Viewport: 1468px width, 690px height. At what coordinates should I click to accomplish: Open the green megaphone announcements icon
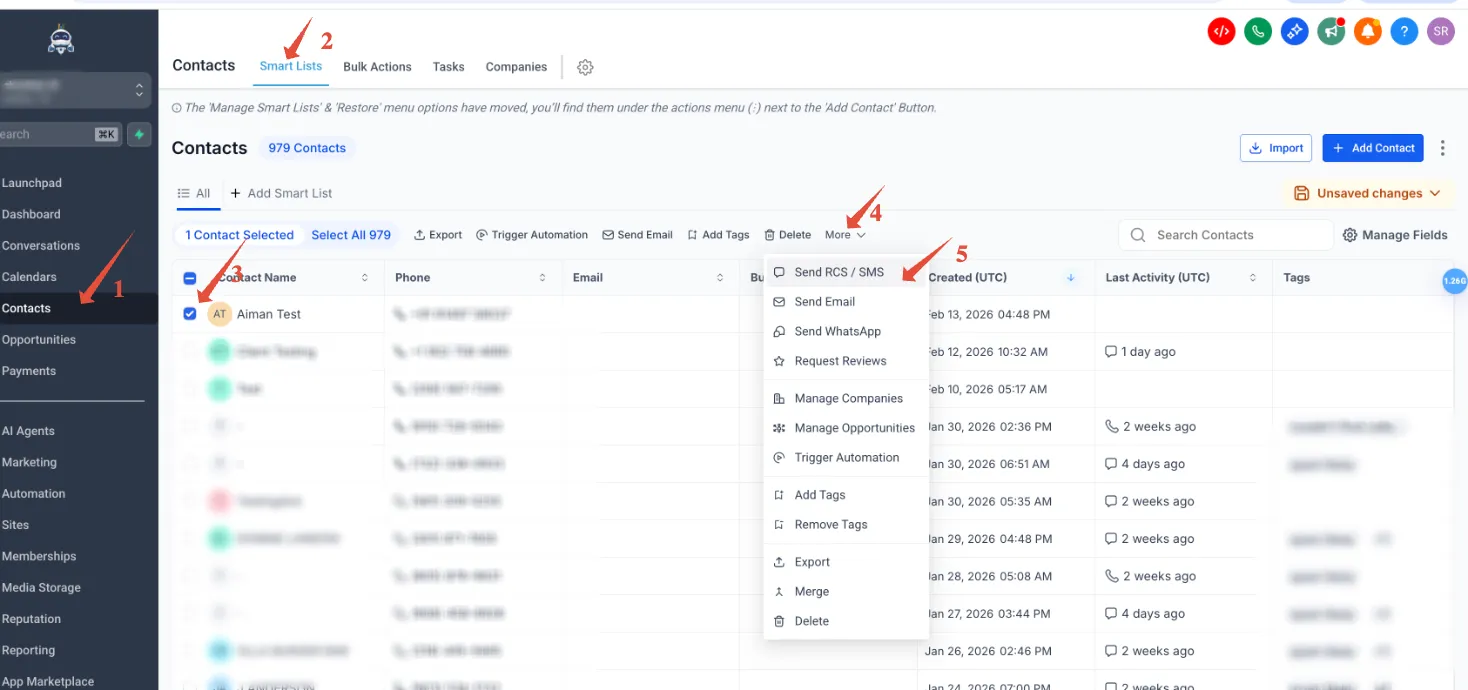pos(1331,32)
